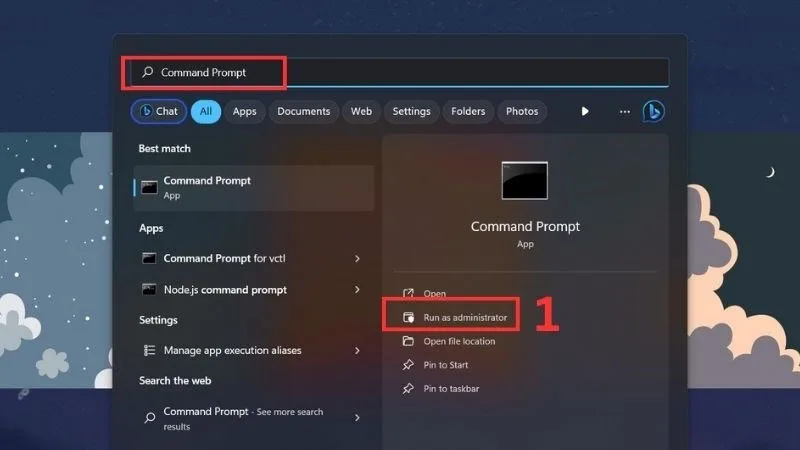Expand Command Prompt for vctl chevron
This screenshot has height=450, width=800.
[x=357, y=259]
